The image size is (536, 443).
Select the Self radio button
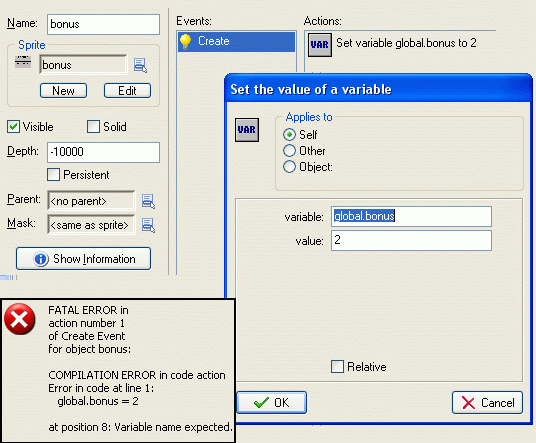pos(289,135)
